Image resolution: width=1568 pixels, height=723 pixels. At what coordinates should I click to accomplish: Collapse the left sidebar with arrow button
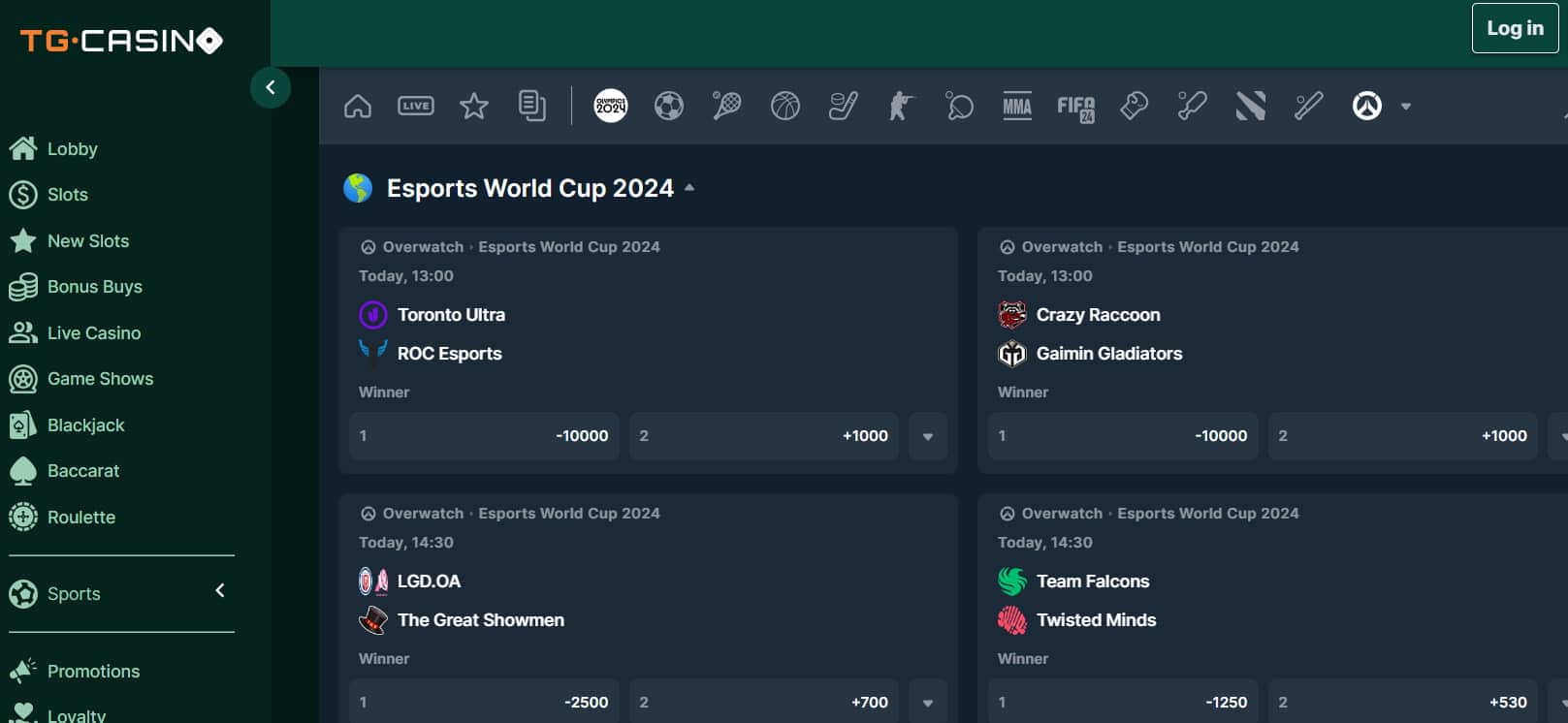(x=271, y=88)
